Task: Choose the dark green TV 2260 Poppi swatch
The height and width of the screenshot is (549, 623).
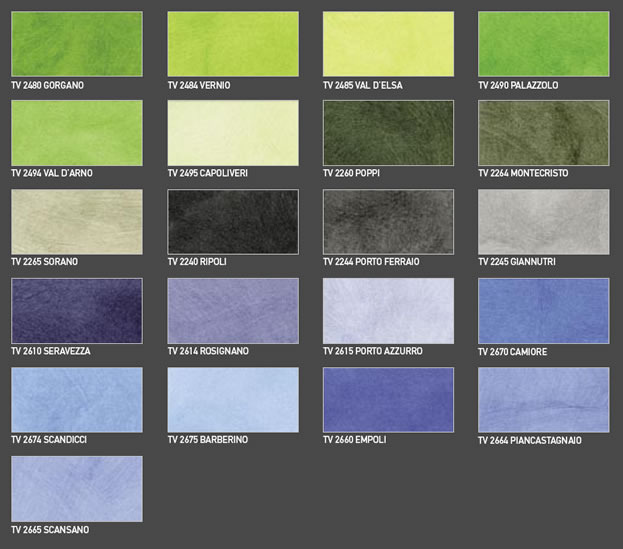Action: [389, 133]
